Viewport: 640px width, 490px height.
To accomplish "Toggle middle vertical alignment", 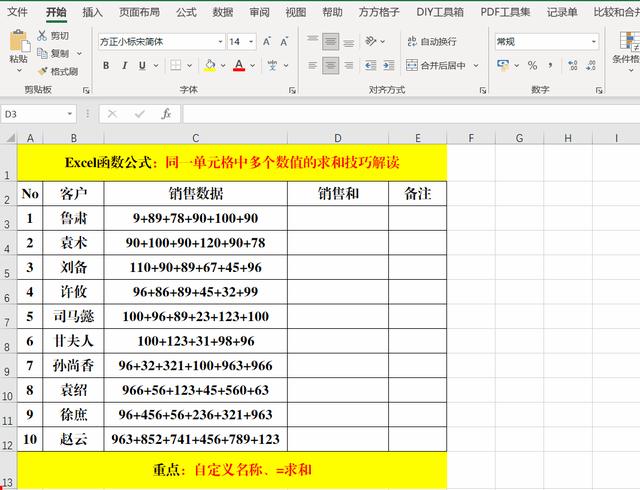I will pyautogui.click(x=330, y=42).
